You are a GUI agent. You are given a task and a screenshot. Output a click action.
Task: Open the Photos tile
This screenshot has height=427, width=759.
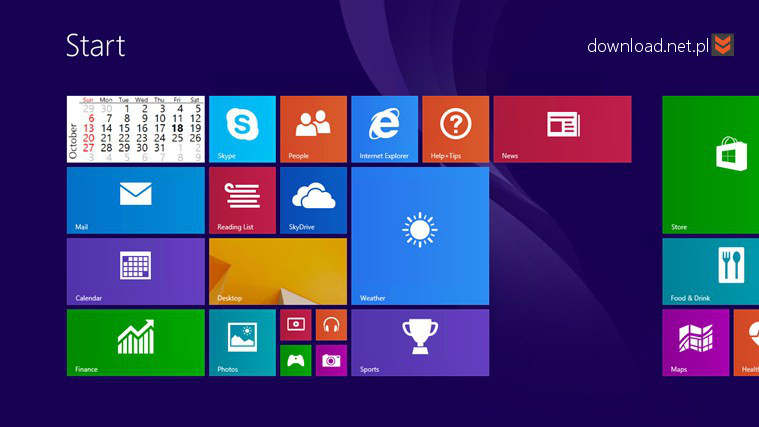[242, 343]
